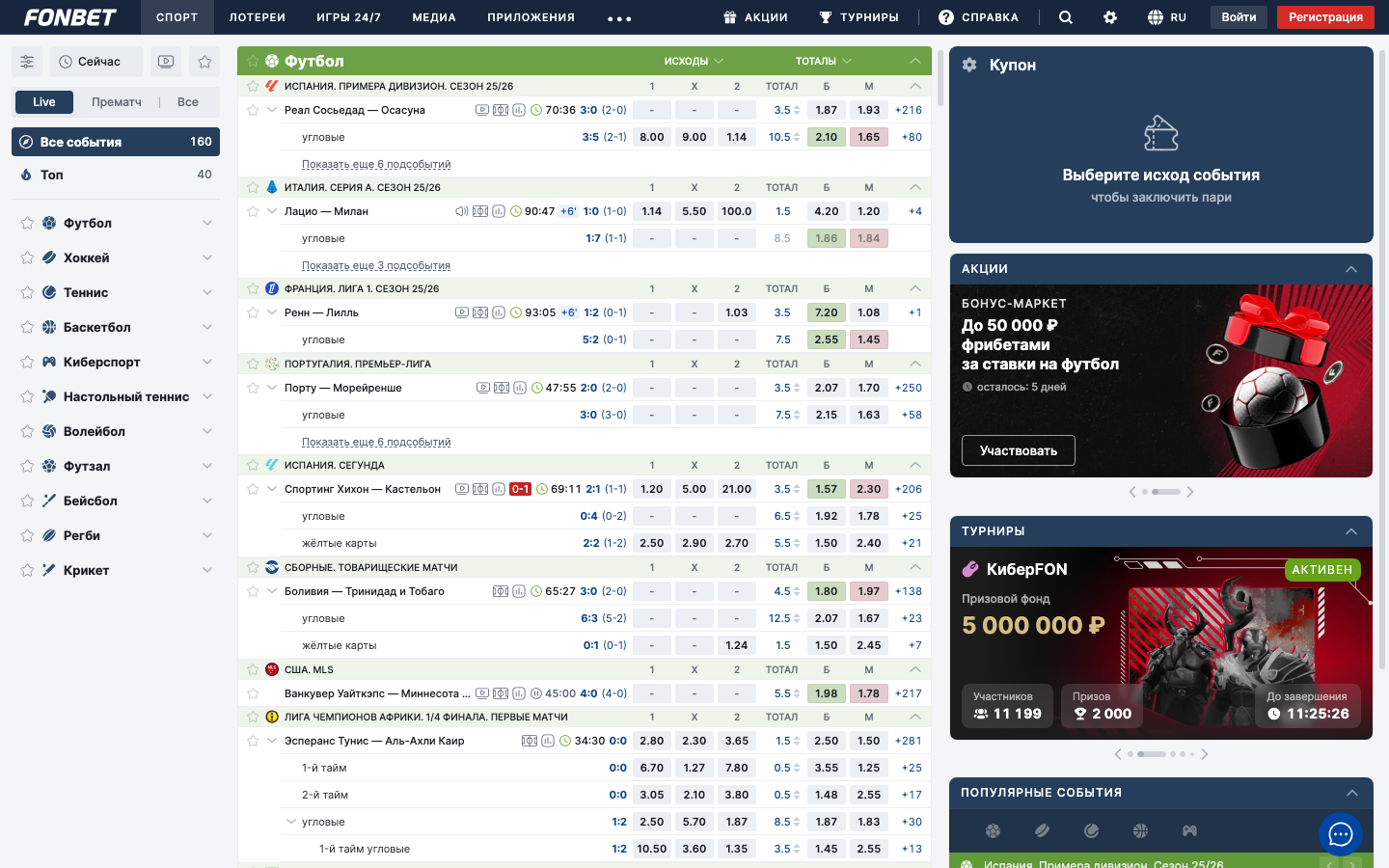The width and height of the screenshot is (1389, 868).
Task: Click the filter sliders icon in sidebar
Action: coord(27,62)
